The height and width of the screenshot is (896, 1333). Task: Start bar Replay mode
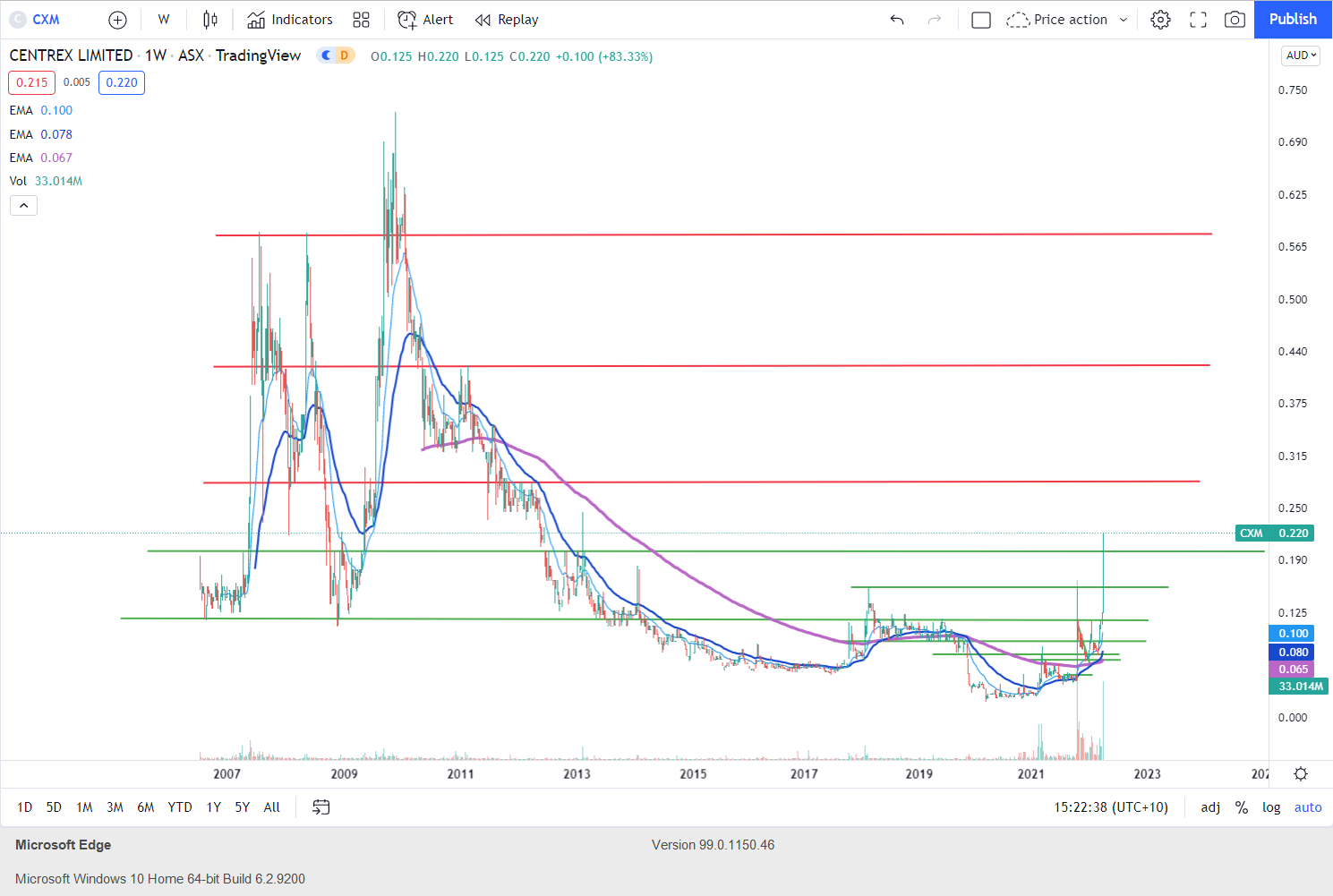point(507,20)
